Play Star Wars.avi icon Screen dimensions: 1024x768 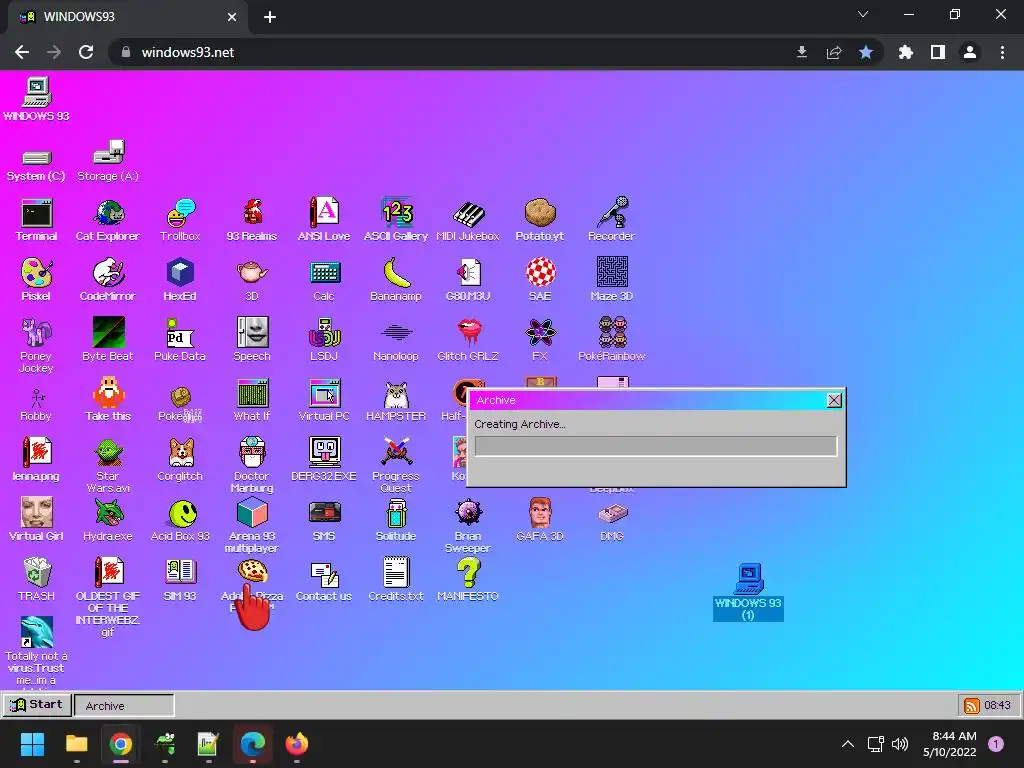click(x=108, y=465)
